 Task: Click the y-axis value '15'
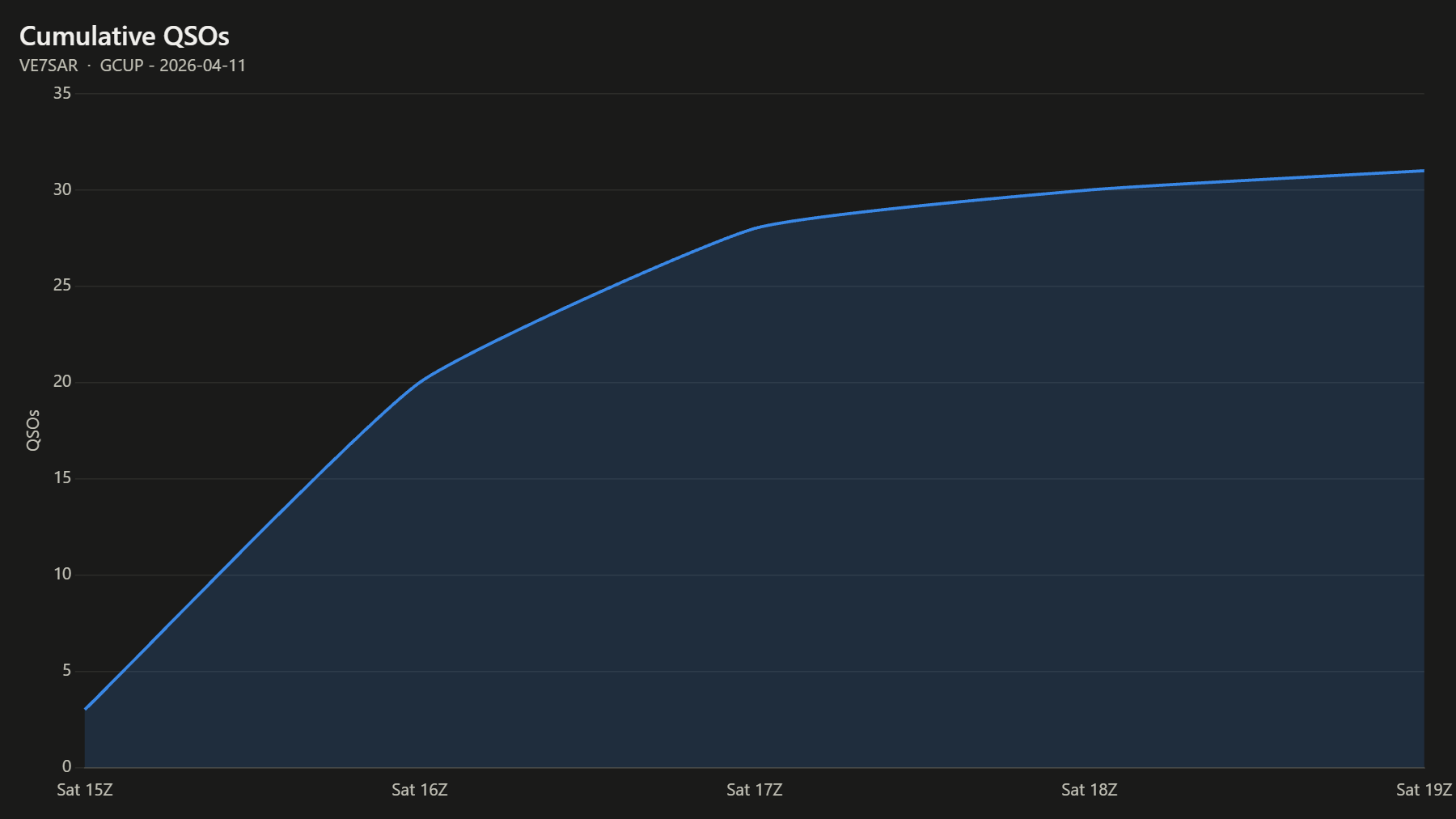tap(62, 477)
